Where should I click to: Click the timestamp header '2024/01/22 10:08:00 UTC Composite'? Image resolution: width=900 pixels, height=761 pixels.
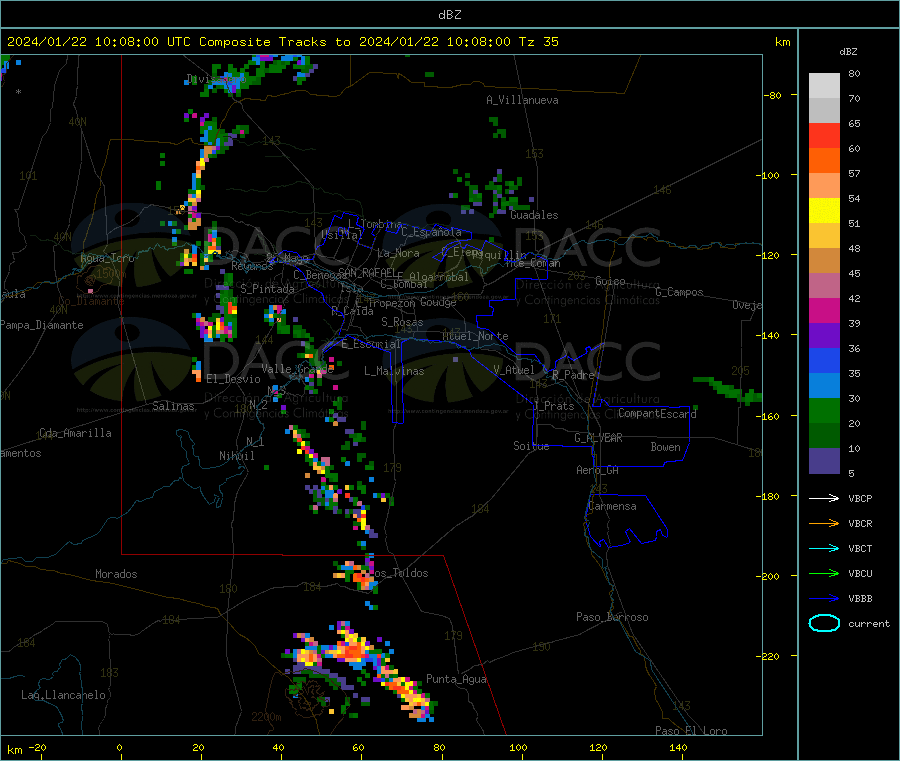[x=138, y=42]
